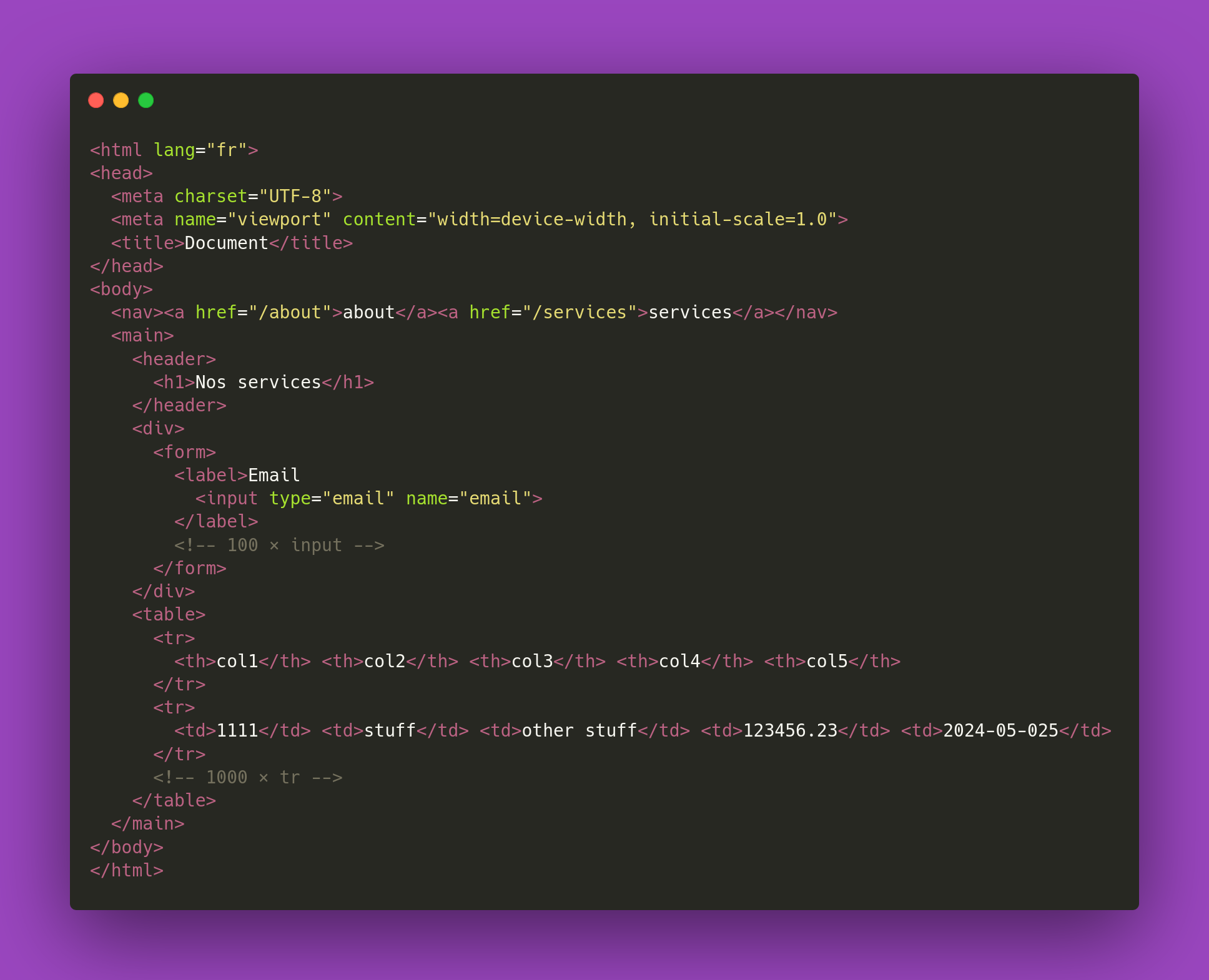Viewport: 1209px width, 980px height.
Task: Click the meta charset="UTF-8" line
Action: [227, 197]
